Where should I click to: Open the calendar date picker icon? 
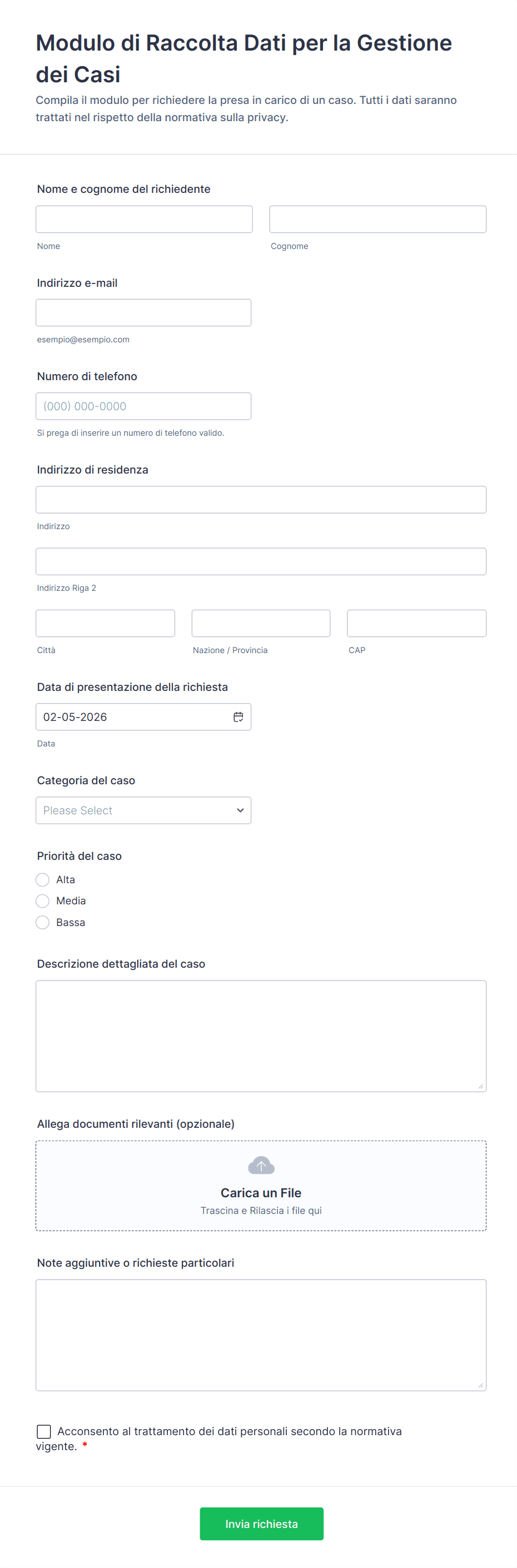pos(238,717)
